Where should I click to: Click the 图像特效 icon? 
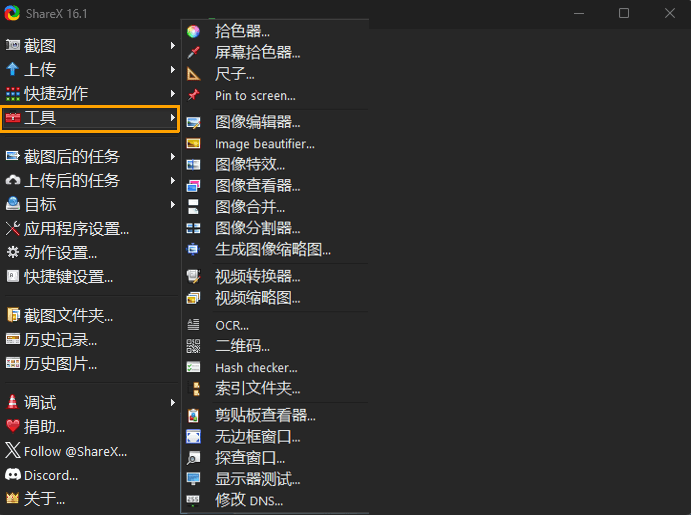click(193, 165)
